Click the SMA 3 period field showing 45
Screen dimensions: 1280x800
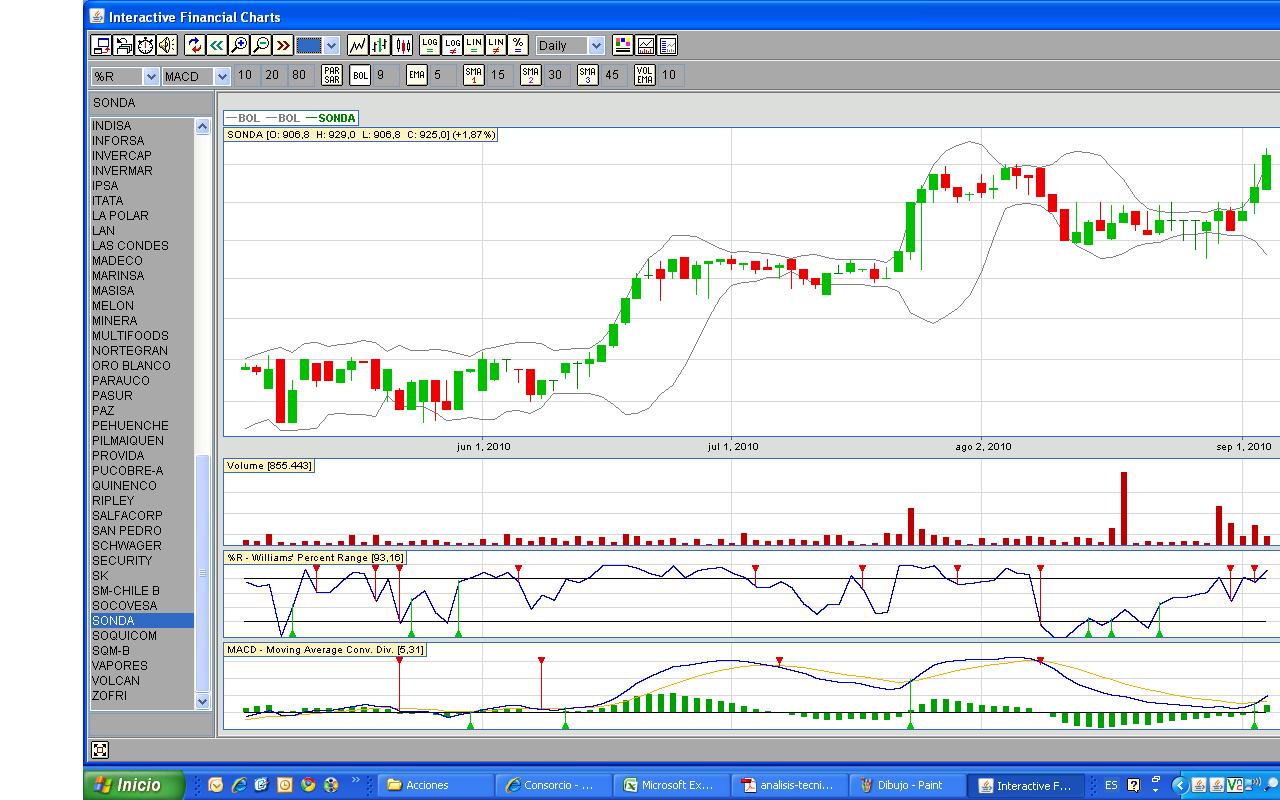(x=615, y=75)
